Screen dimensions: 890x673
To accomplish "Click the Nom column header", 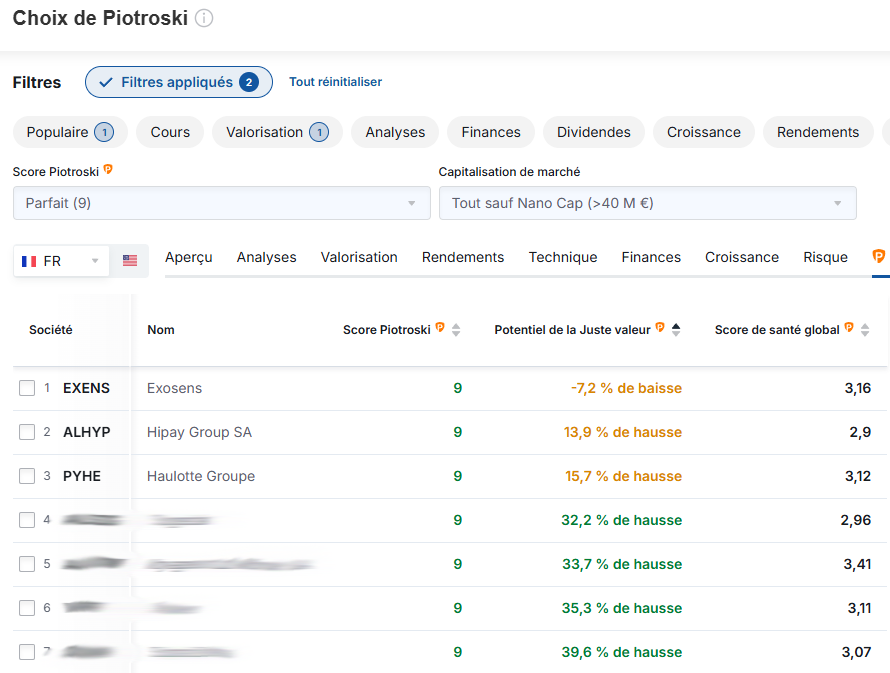I will coord(161,330).
